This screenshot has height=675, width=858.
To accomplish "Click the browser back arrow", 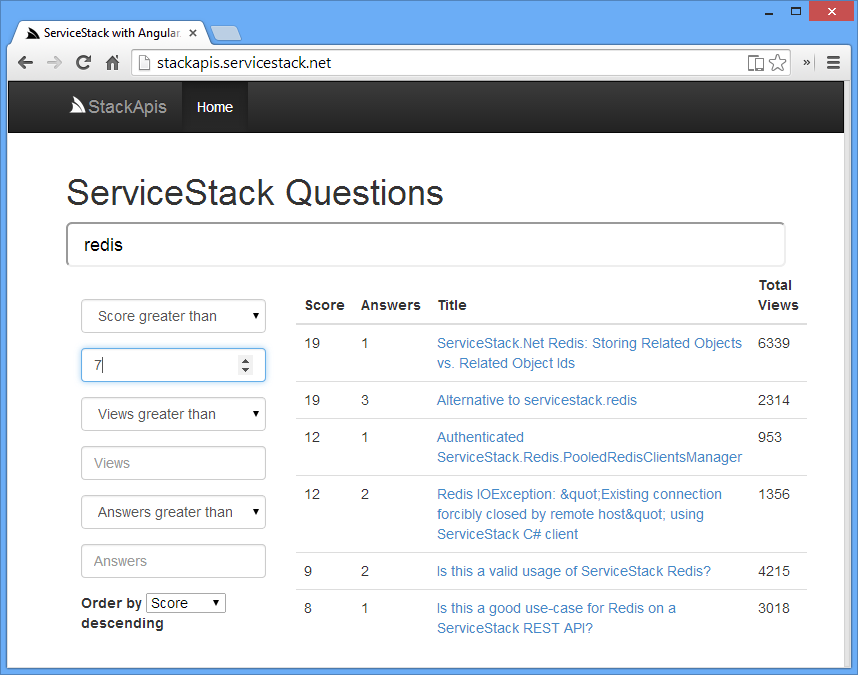I will (25, 63).
